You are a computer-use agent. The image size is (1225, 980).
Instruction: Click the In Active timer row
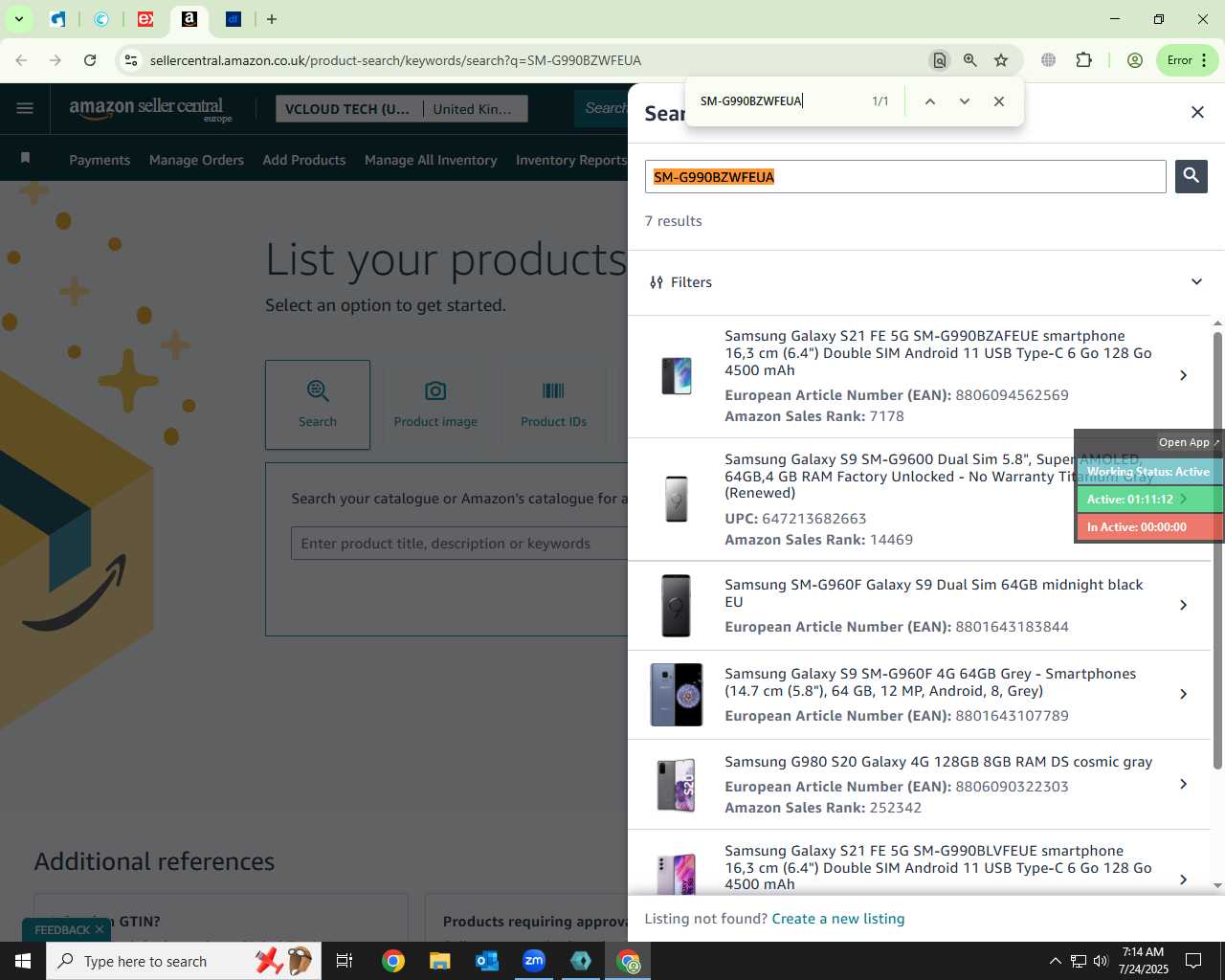1149,526
